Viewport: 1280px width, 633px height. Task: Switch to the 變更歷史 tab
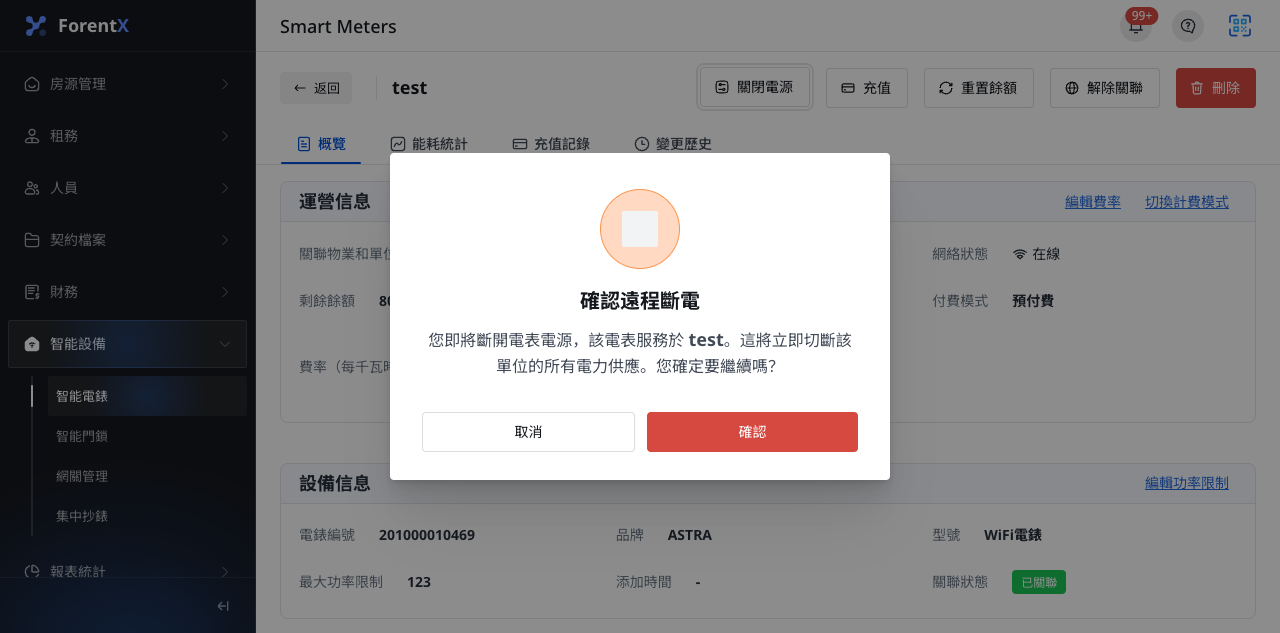673,144
